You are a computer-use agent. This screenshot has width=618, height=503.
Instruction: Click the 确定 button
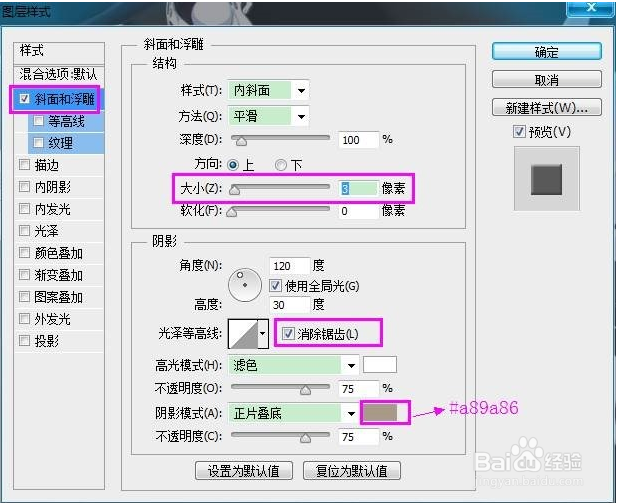coord(546,52)
